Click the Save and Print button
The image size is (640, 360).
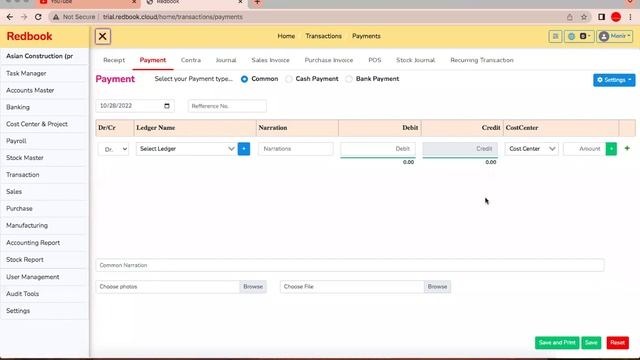click(557, 343)
